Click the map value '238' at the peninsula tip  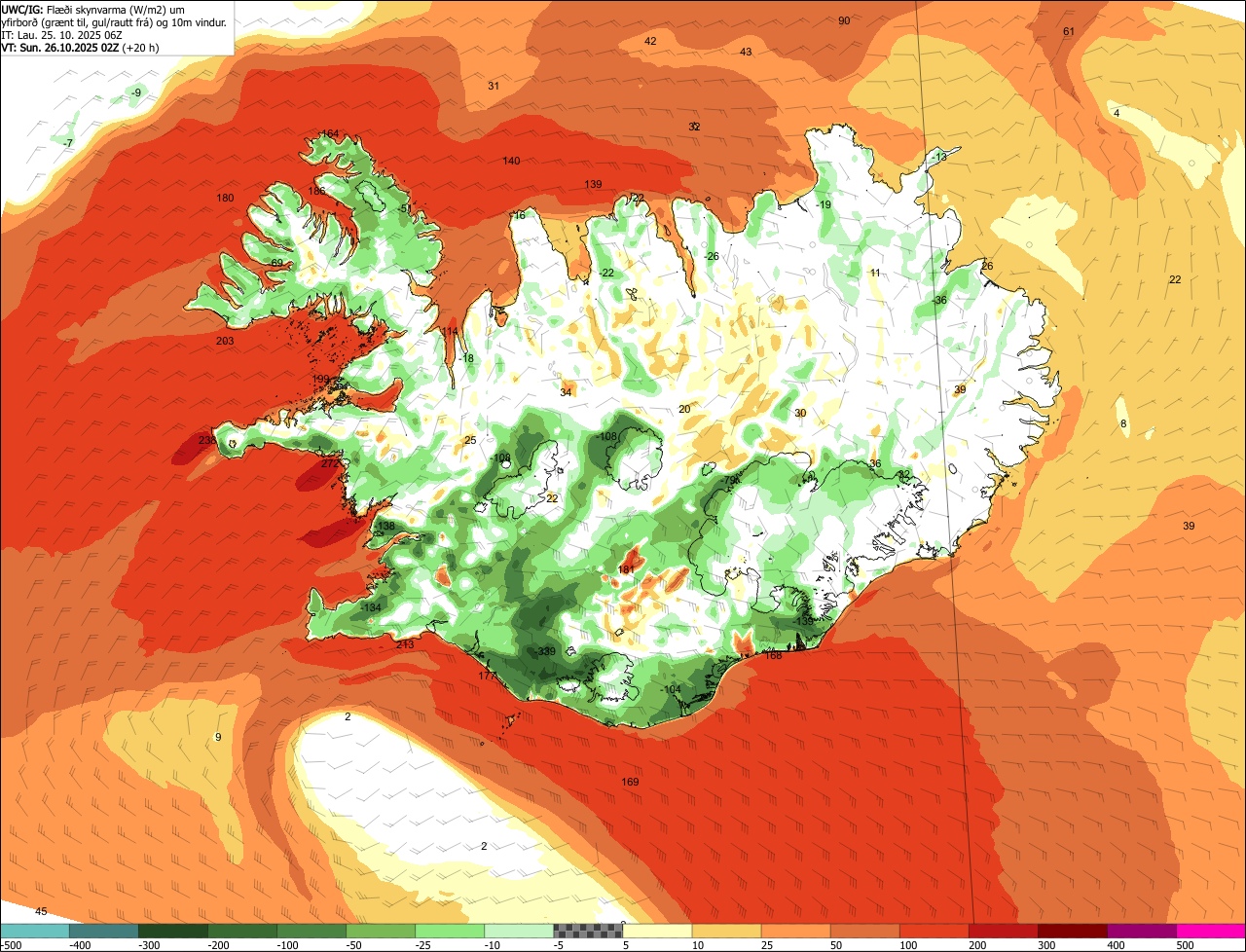(x=207, y=440)
